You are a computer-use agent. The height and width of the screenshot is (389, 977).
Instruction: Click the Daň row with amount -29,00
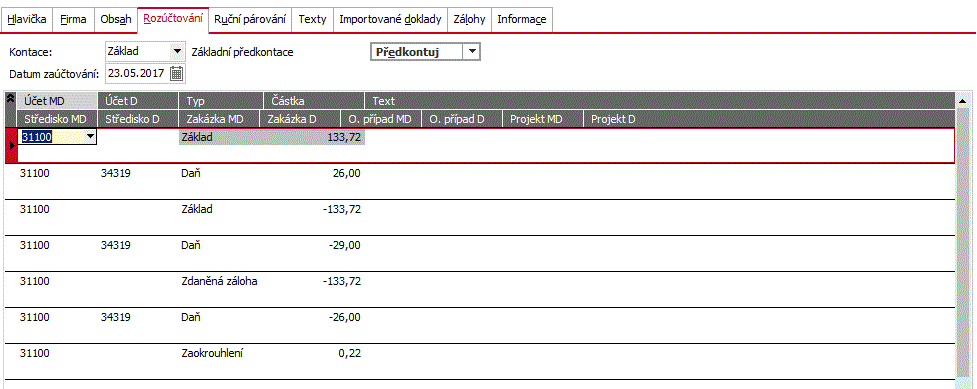tap(479, 253)
